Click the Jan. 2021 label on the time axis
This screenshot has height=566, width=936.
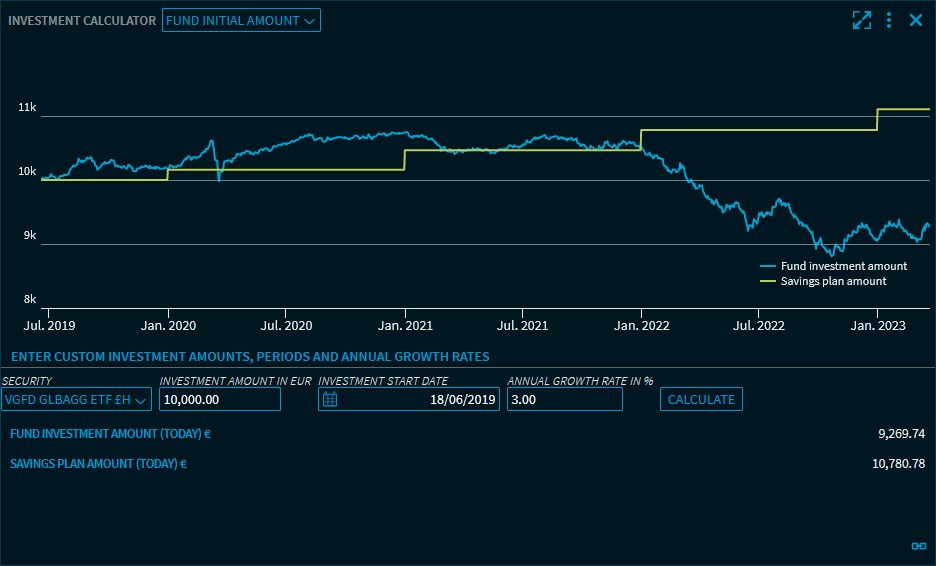(404, 326)
